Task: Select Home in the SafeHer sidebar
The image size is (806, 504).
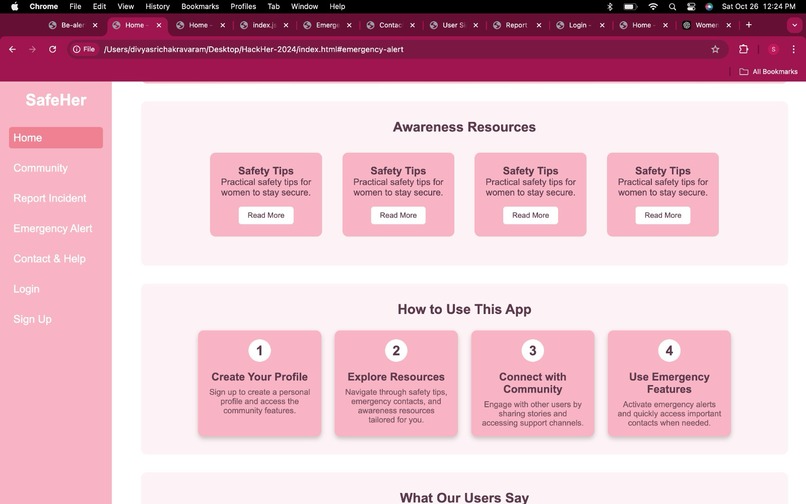Action: tap(56, 138)
